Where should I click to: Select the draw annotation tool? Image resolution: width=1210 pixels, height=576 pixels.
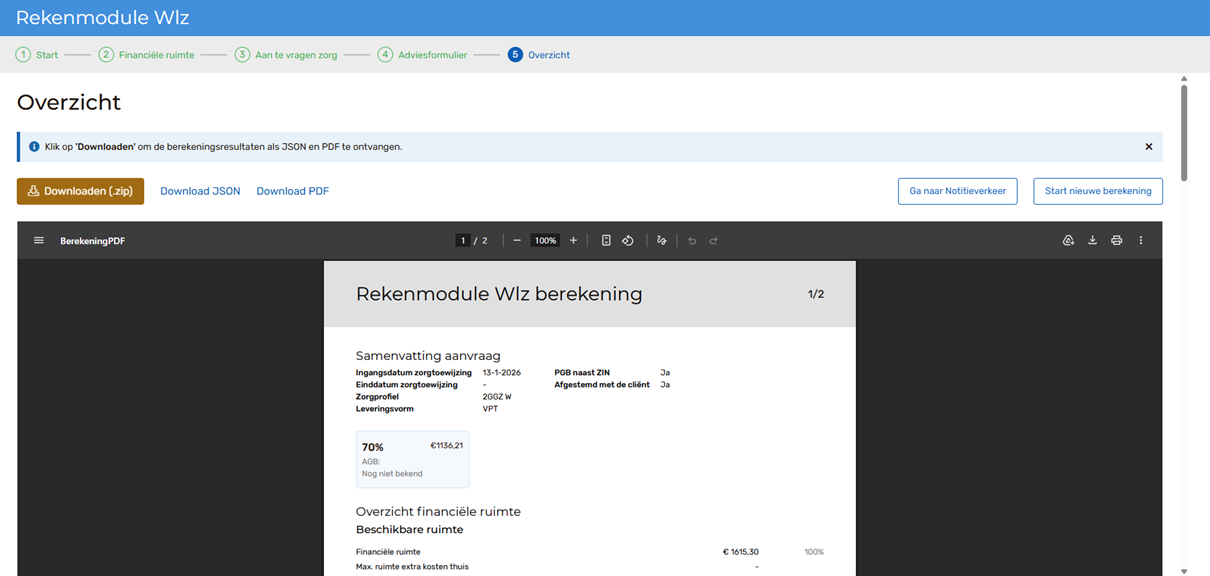coord(662,241)
